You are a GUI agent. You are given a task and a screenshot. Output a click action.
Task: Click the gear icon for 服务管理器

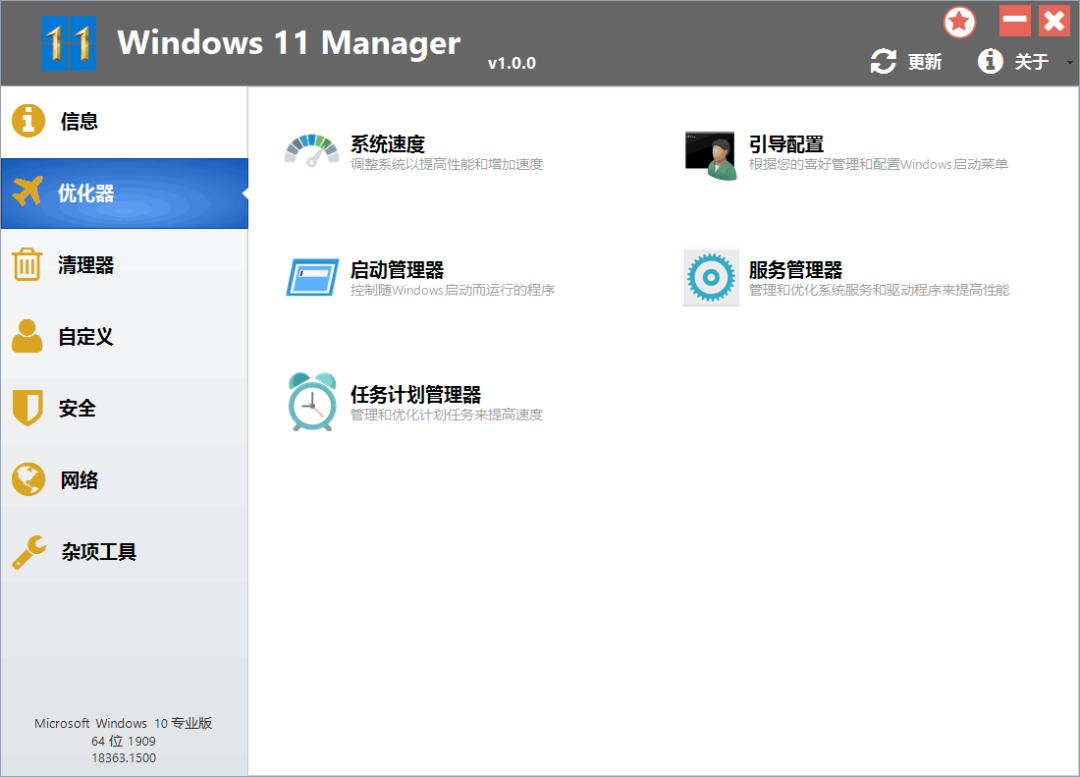click(x=711, y=278)
